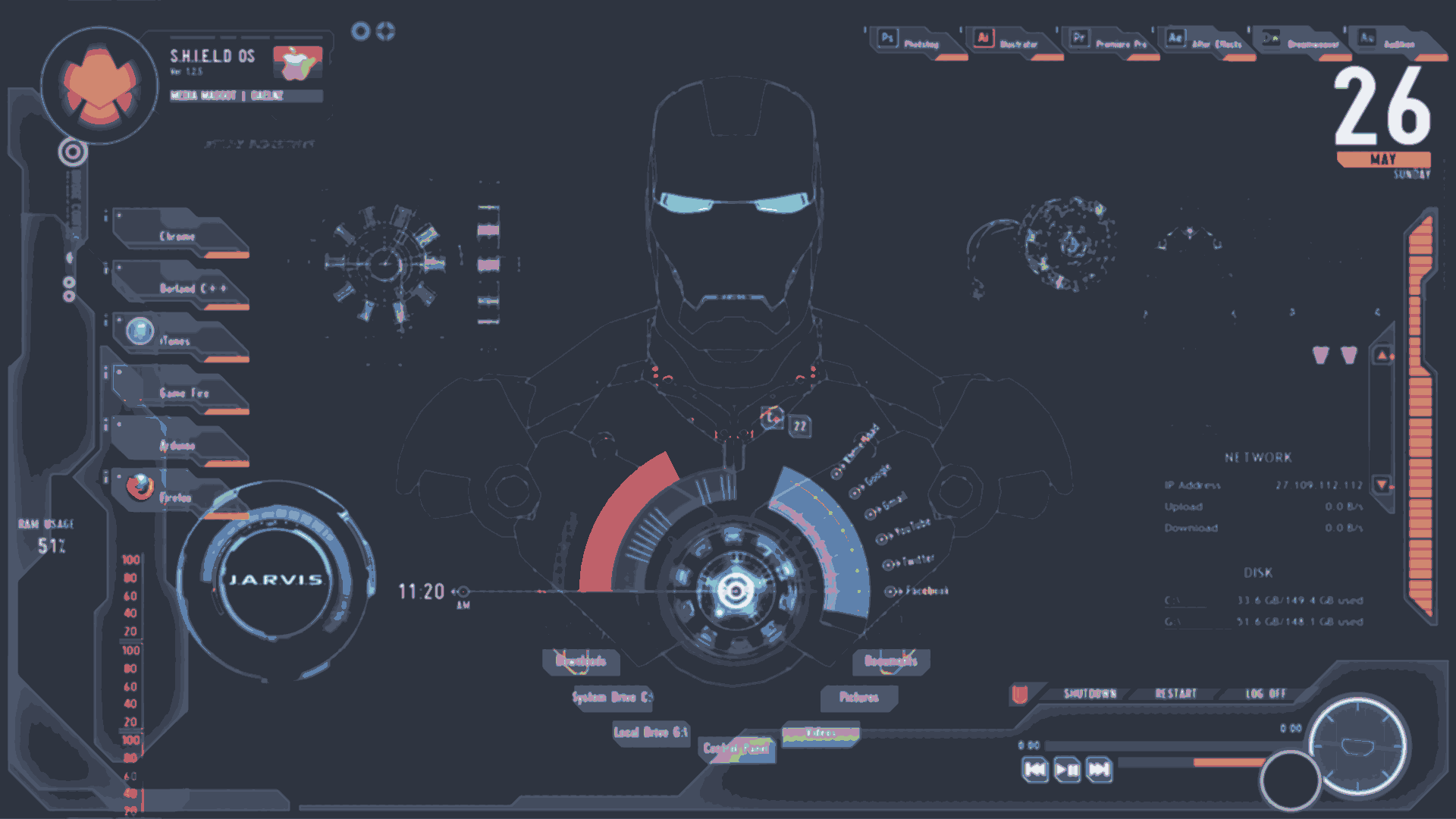Toggle play/pause in media player
Viewport: 1456px width, 819px height.
tap(1067, 770)
